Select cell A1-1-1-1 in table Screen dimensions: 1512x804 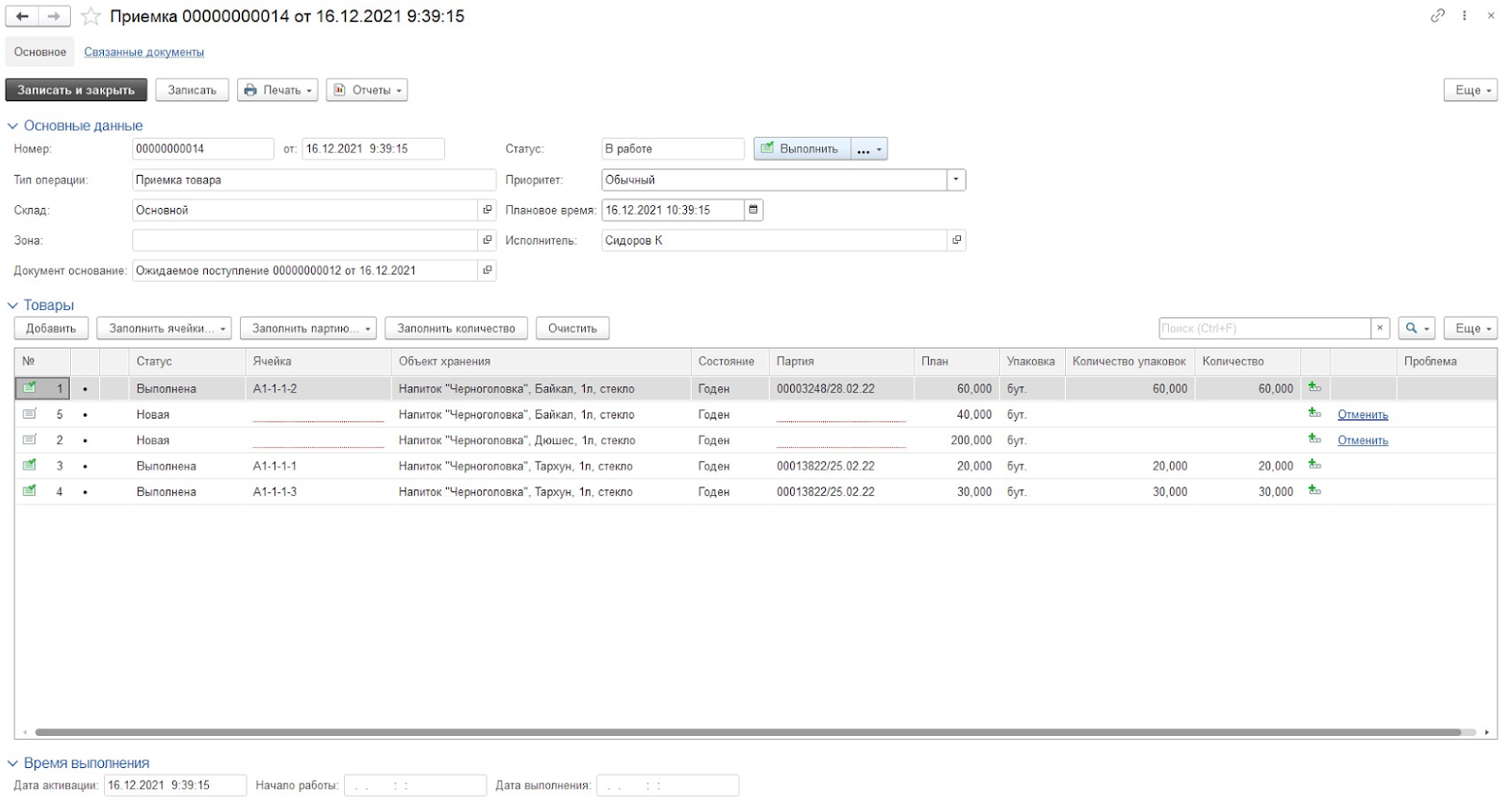click(x=318, y=466)
